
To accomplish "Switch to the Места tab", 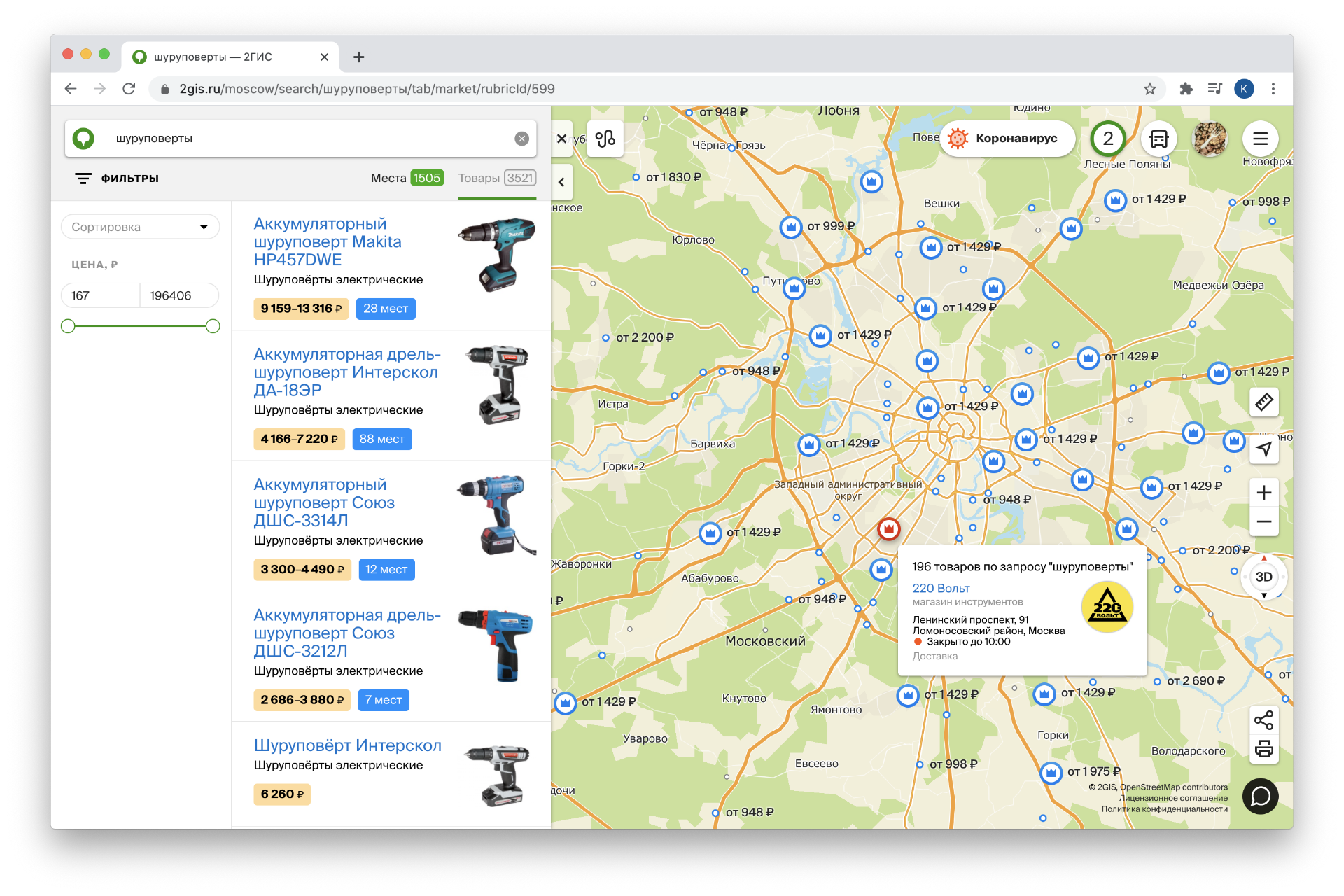I will (407, 178).
